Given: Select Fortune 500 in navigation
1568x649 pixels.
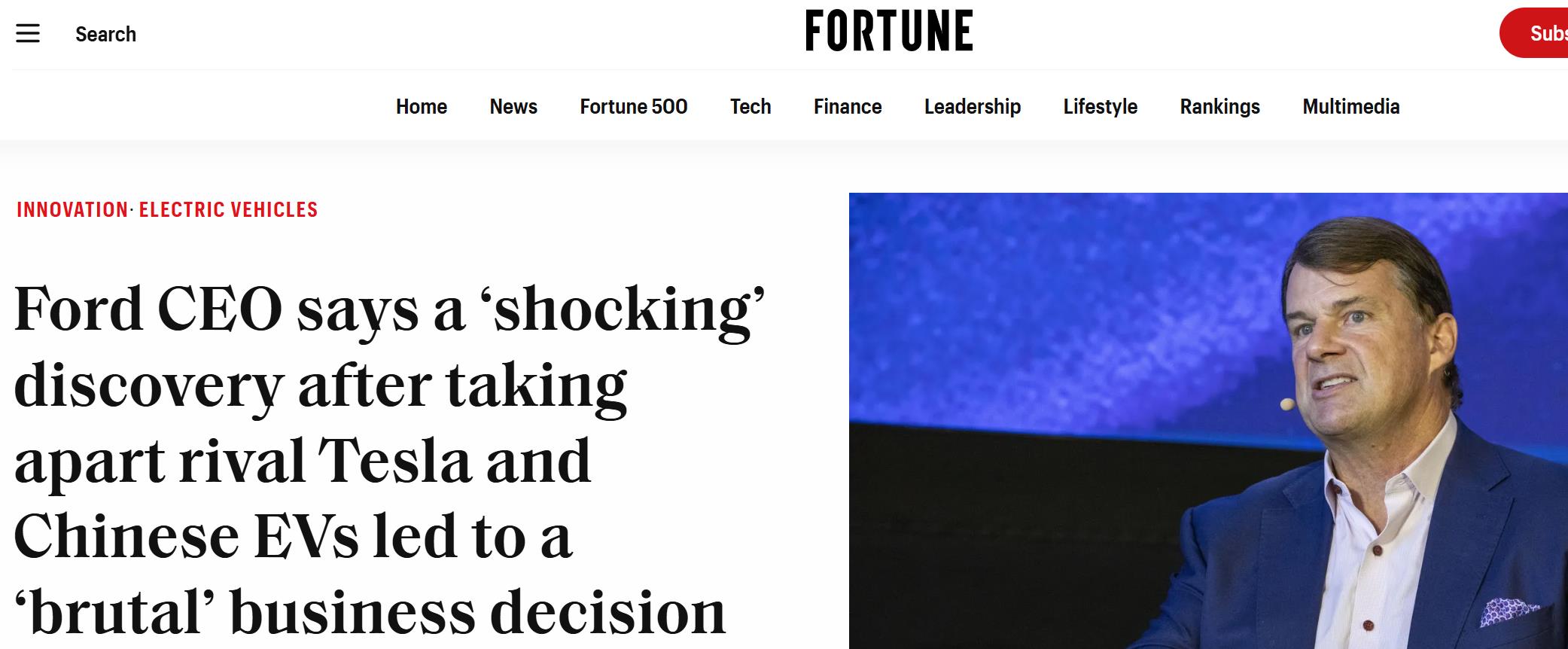Looking at the screenshot, I should coord(633,107).
